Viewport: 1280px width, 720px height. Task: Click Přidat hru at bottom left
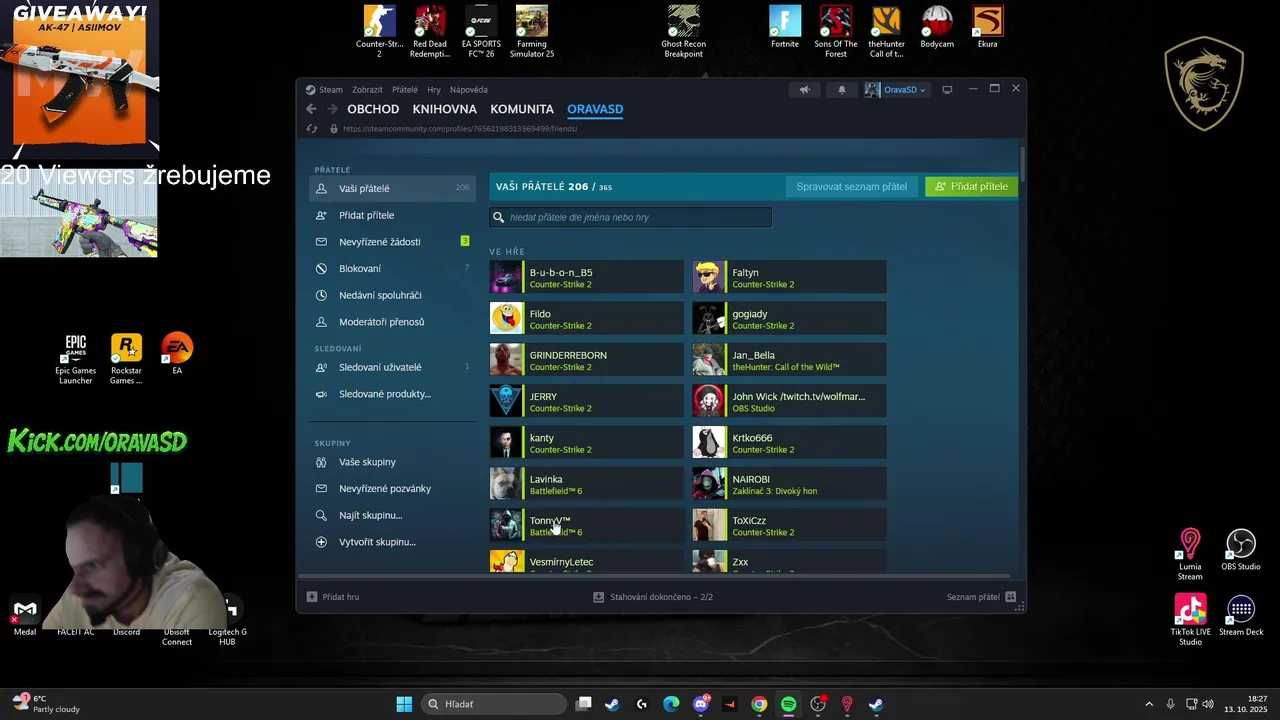coord(333,597)
